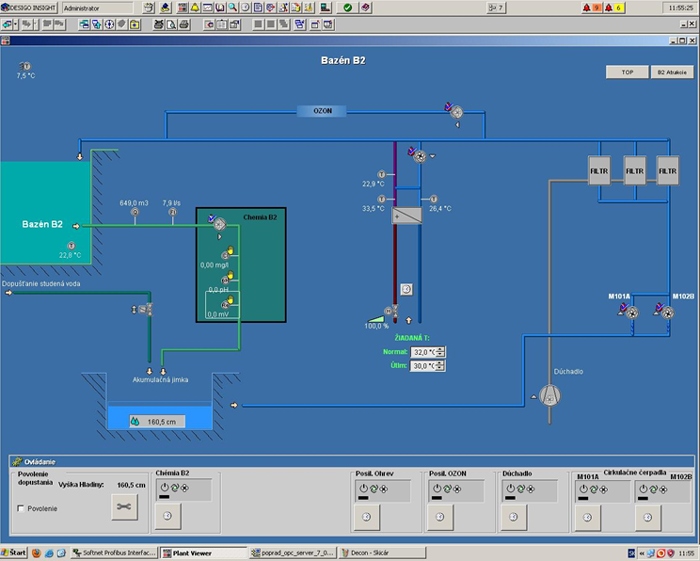
Task: Select the heating pump above the exchanger
Action: pos(418,155)
